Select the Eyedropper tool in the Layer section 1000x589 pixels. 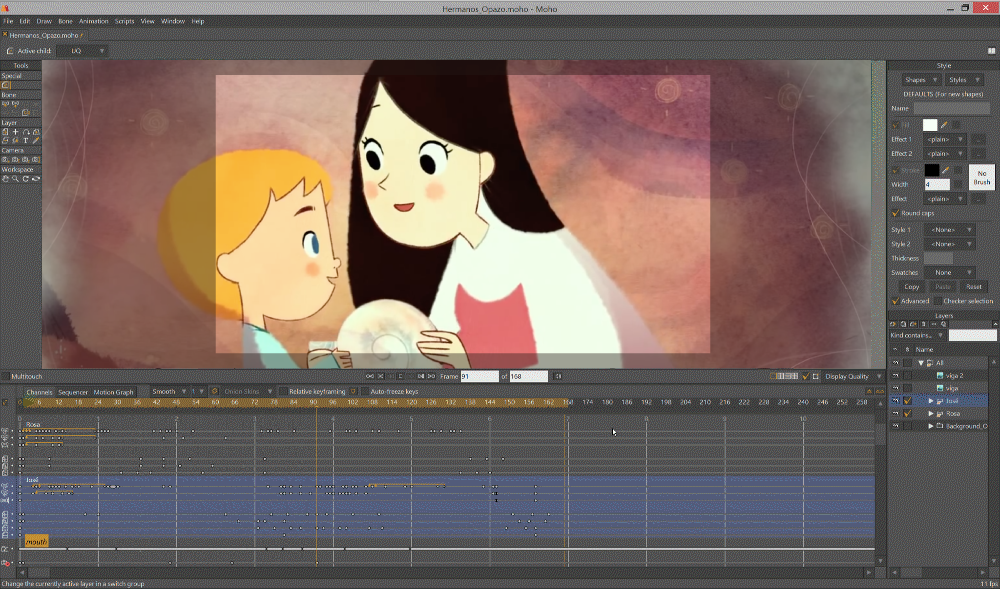point(37,141)
